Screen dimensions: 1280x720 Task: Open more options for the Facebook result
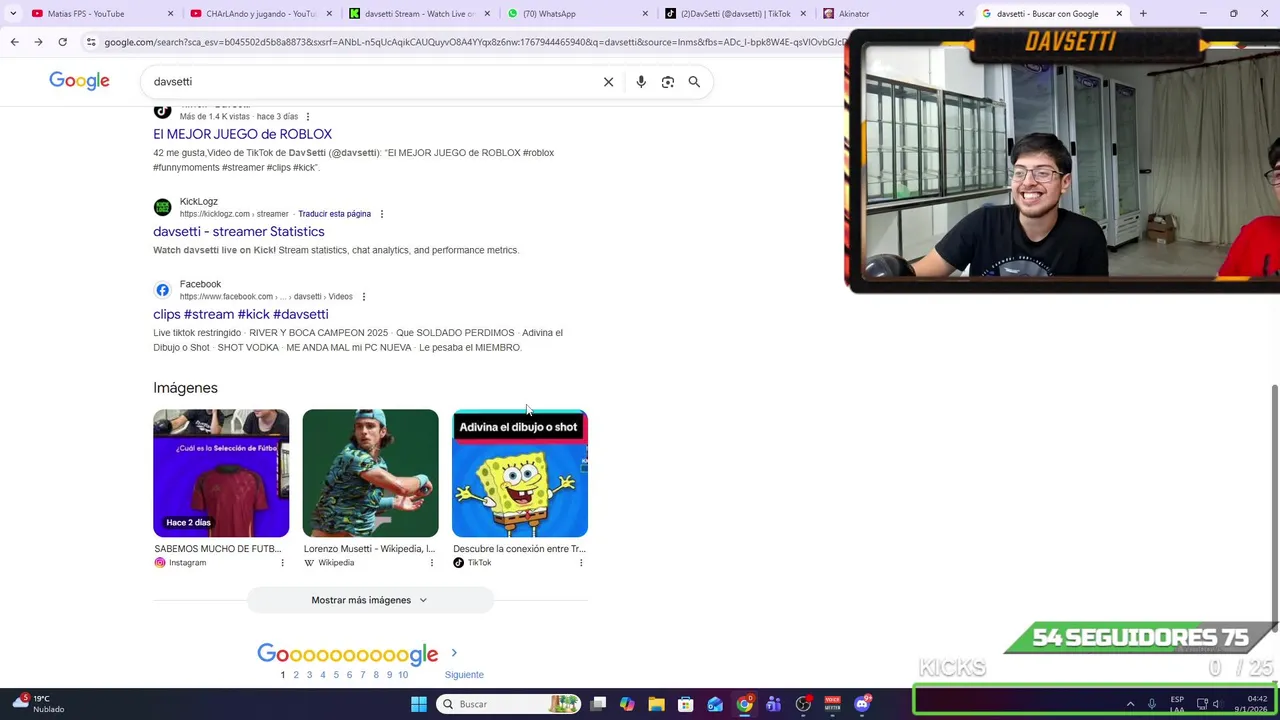pyautogui.click(x=363, y=297)
